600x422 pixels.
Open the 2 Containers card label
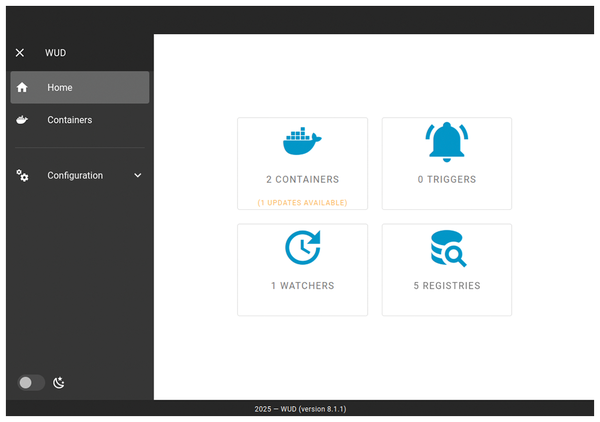(x=302, y=180)
